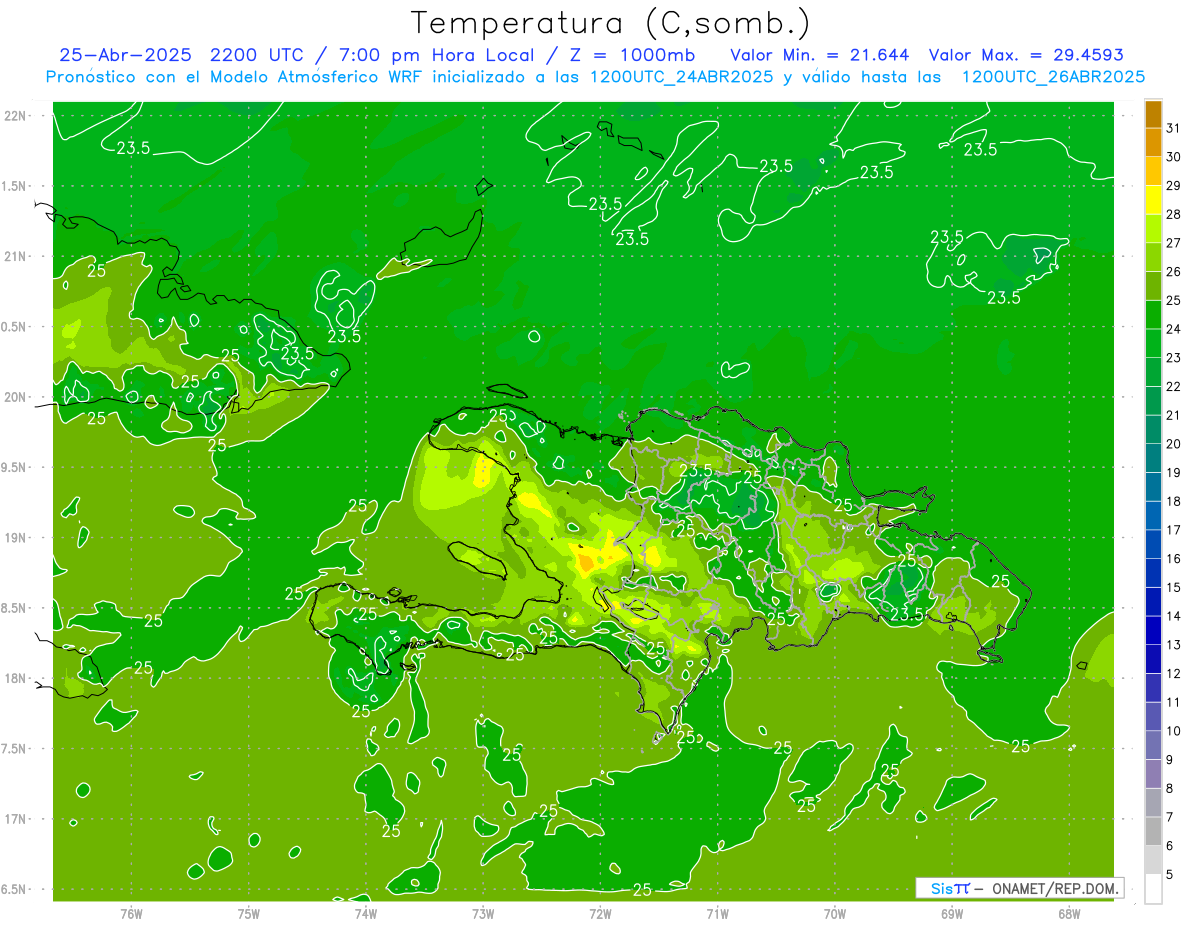Click the 'ONAMET/REP.DOM.' credit label

coord(1053,888)
